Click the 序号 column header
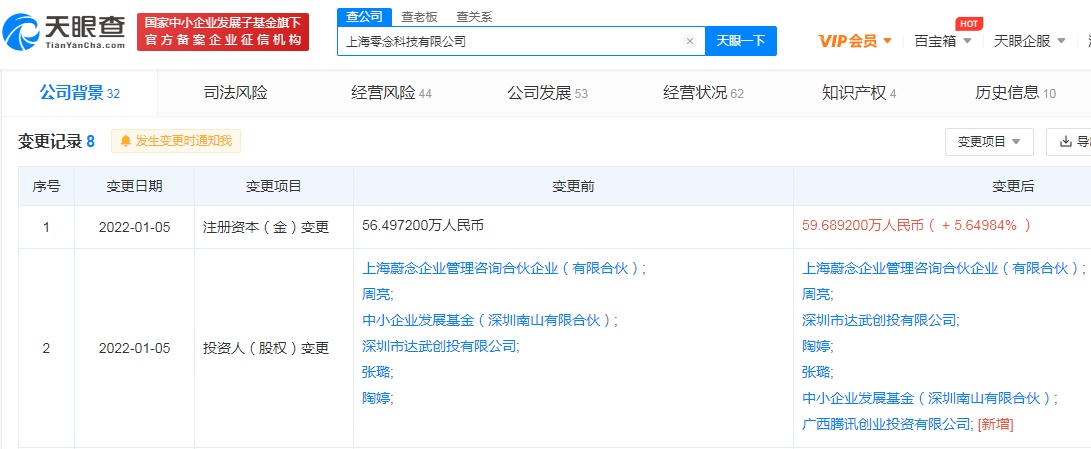 (46, 186)
